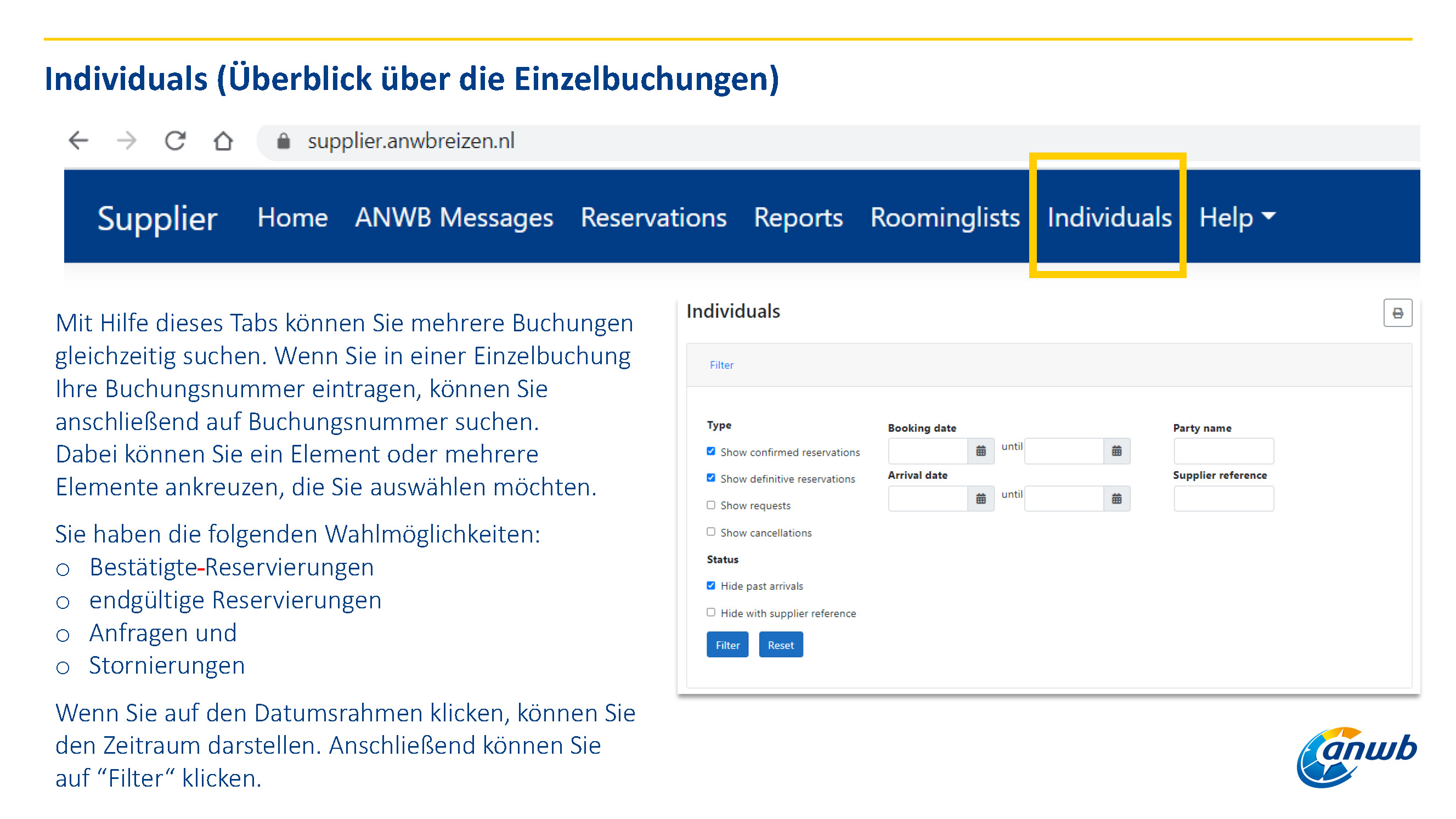
Task: Focus the Booking date start field
Action: [x=928, y=451]
